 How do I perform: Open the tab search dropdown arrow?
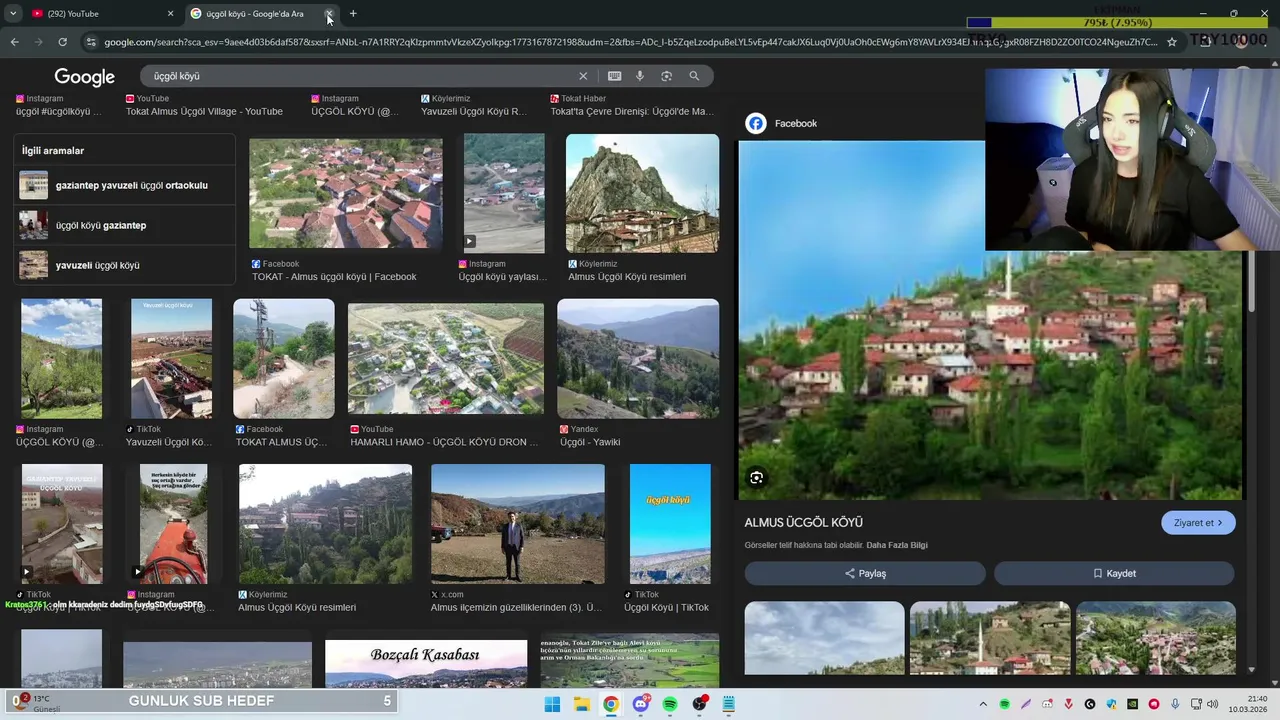pyautogui.click(x=13, y=14)
